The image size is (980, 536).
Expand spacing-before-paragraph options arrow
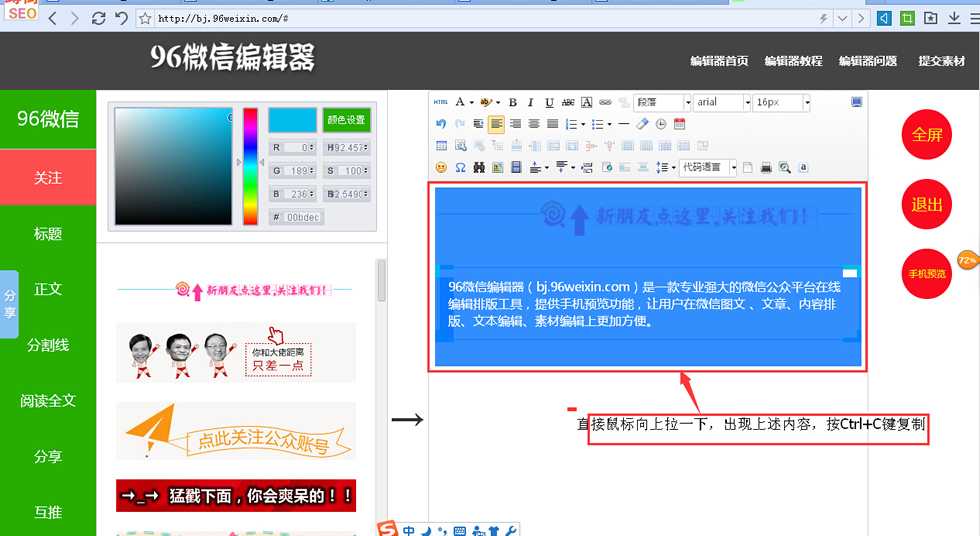tap(547, 167)
